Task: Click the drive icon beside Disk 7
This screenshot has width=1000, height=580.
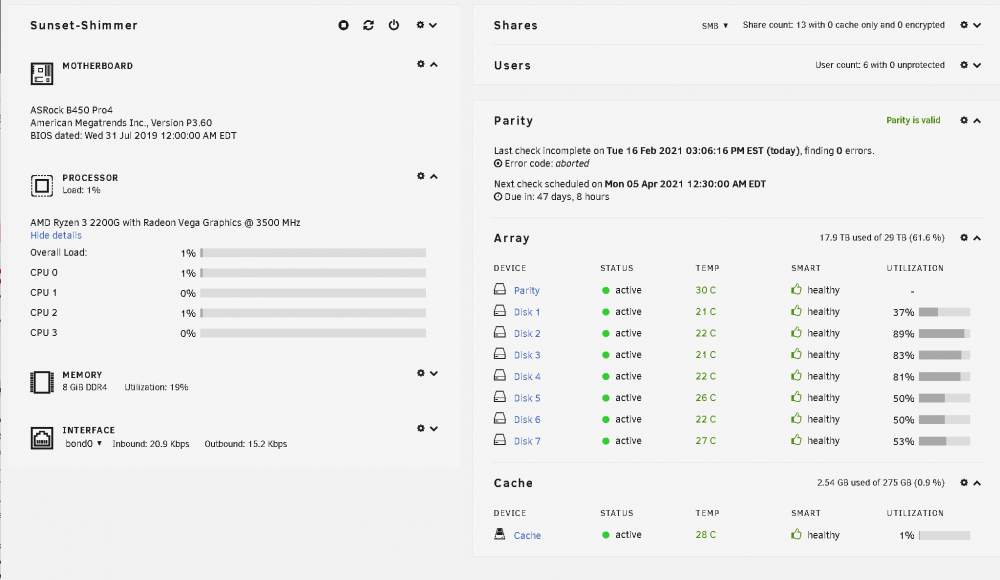Action: click(x=500, y=440)
